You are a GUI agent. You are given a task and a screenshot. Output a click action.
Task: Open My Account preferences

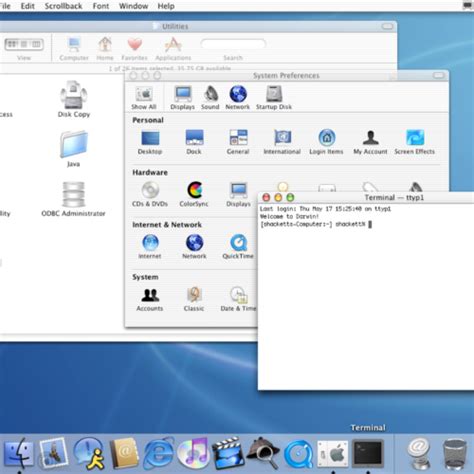(370, 142)
